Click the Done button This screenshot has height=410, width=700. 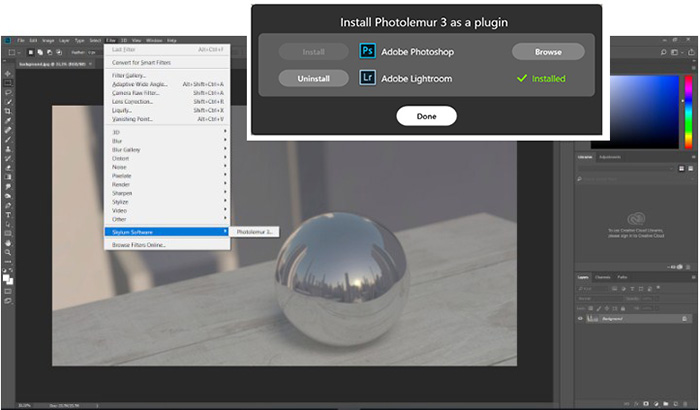click(426, 116)
